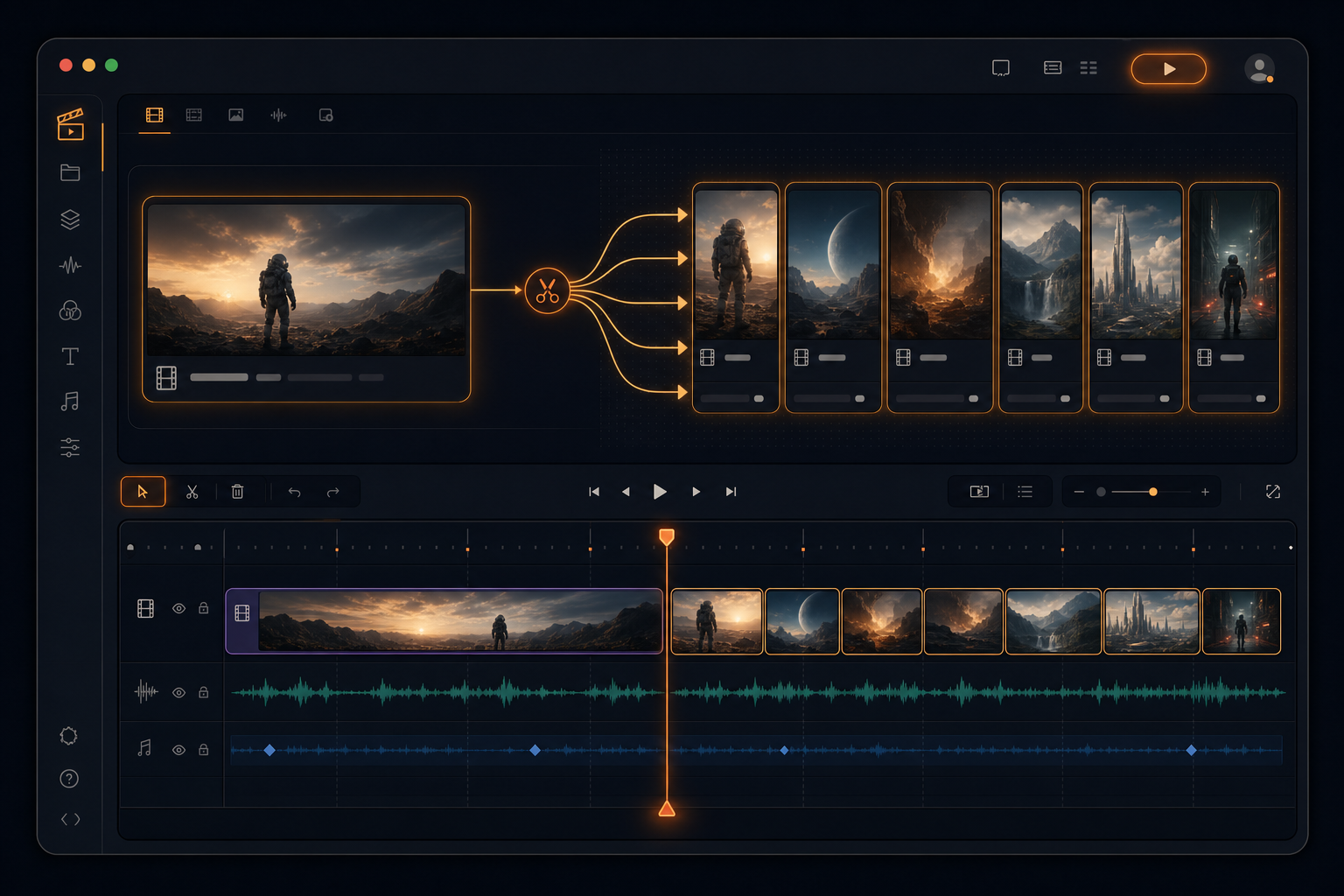Open the layers stack icon in sidebar
Image resolution: width=1344 pixels, height=896 pixels.
[x=70, y=219]
